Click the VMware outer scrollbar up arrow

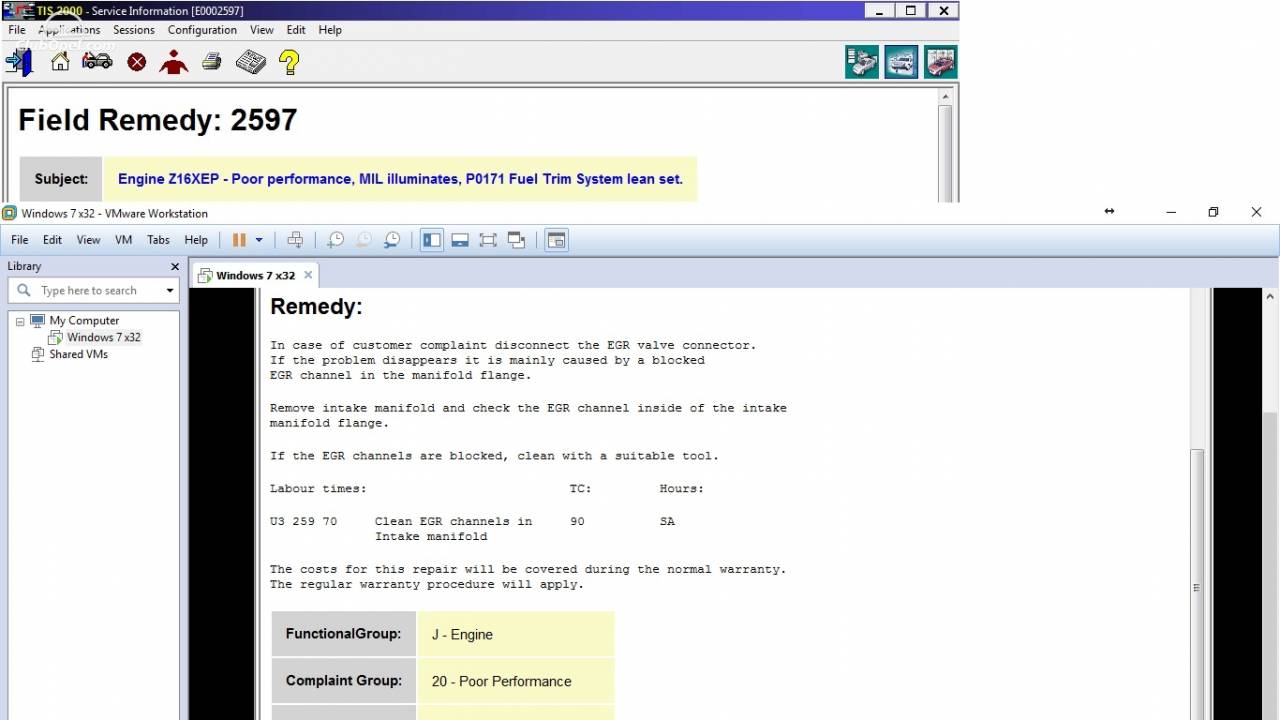[1271, 297]
